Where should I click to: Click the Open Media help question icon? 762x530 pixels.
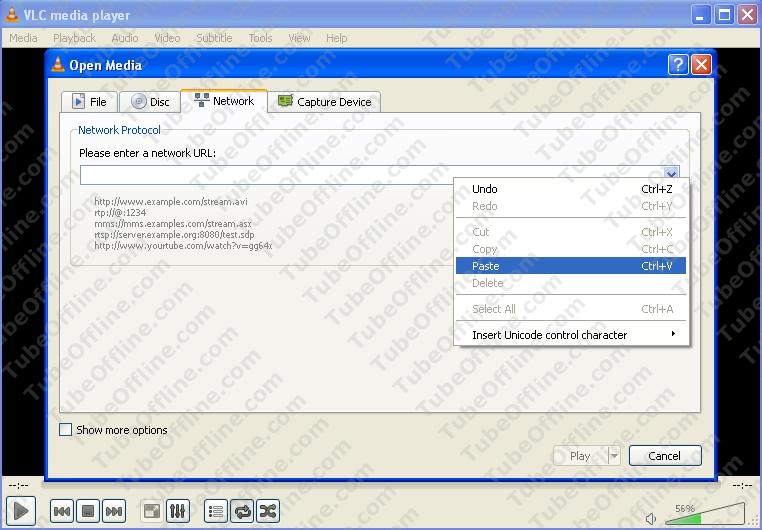[678, 64]
